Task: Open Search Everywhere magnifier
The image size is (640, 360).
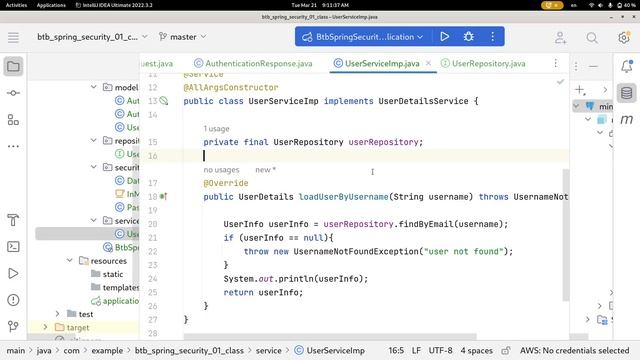Action: (x=592, y=38)
